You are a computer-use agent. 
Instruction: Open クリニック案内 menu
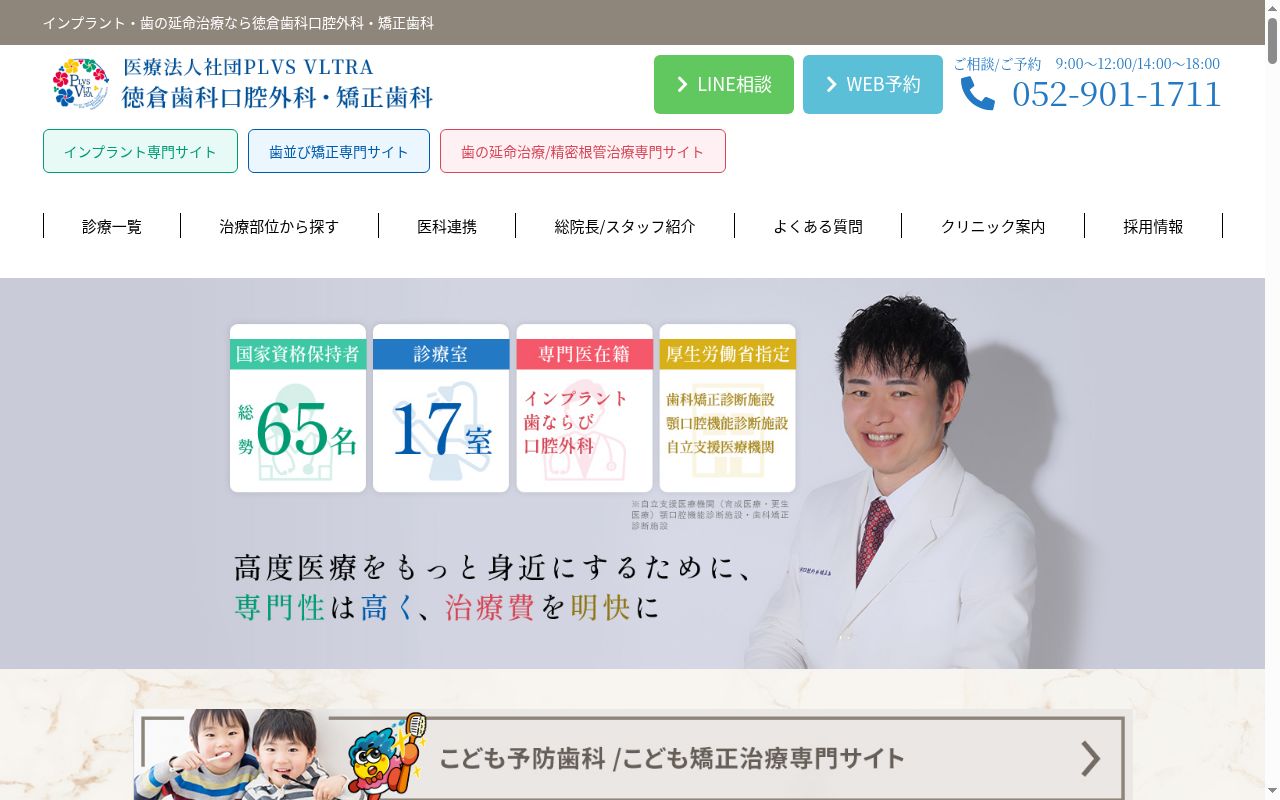click(993, 226)
